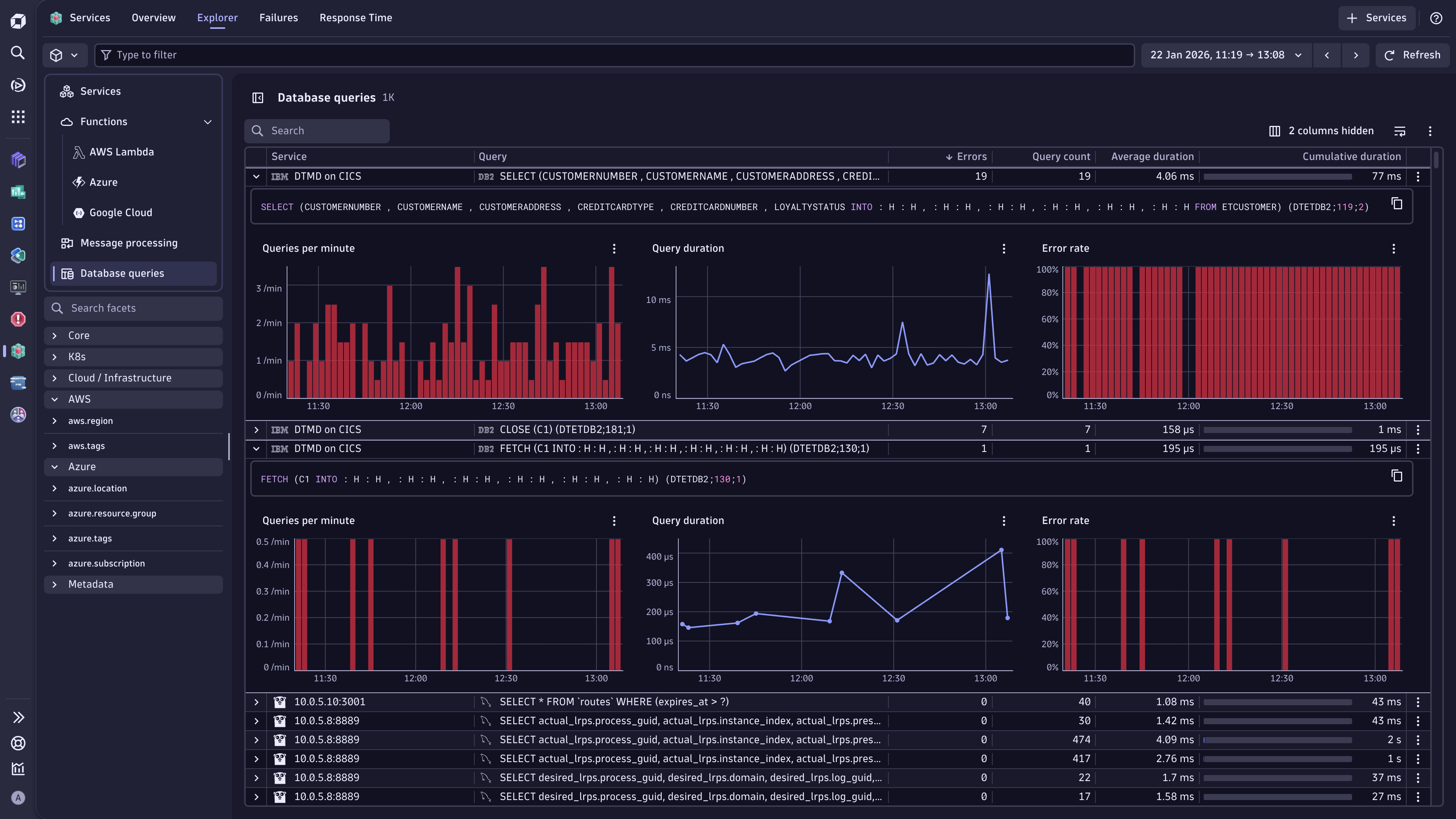Expand left navigation with double chevron

(18, 718)
